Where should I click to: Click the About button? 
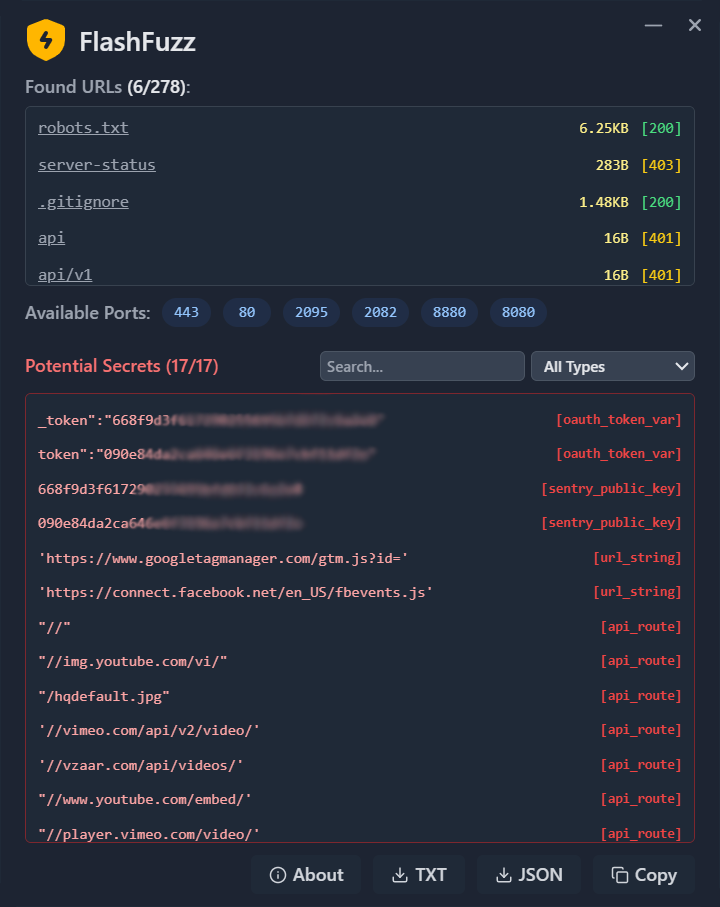point(306,875)
